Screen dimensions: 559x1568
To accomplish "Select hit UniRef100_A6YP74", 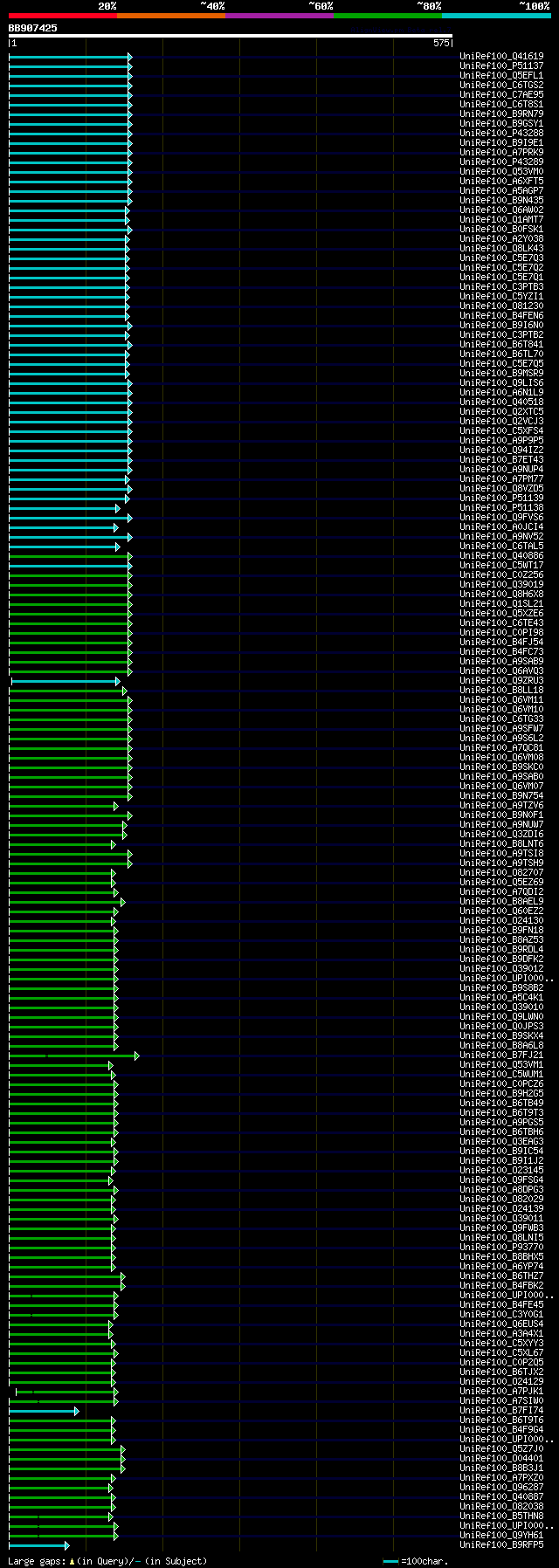I will pyautogui.click(x=501, y=1267).
